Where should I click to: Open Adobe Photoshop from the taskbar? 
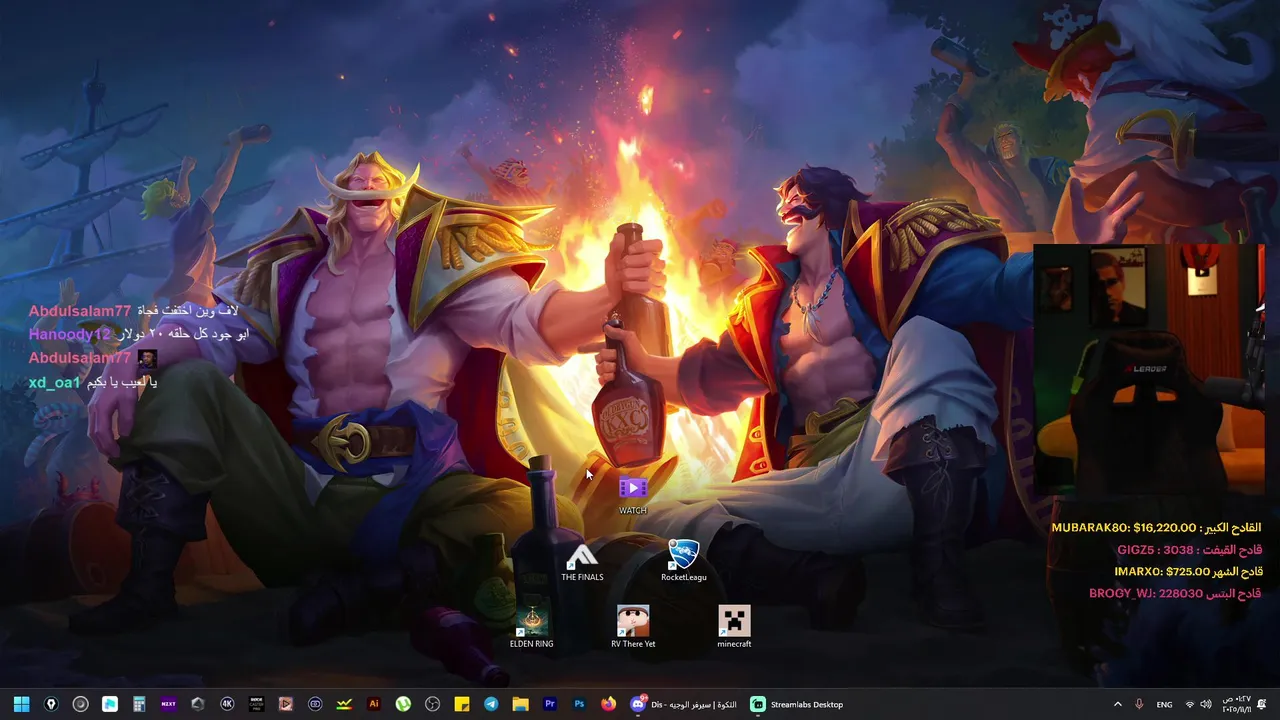coord(579,704)
